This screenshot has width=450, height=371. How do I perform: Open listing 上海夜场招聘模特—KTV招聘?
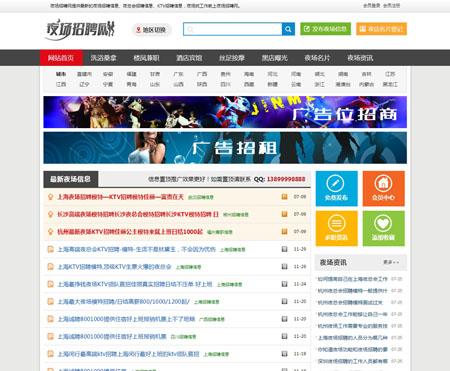[120, 197]
